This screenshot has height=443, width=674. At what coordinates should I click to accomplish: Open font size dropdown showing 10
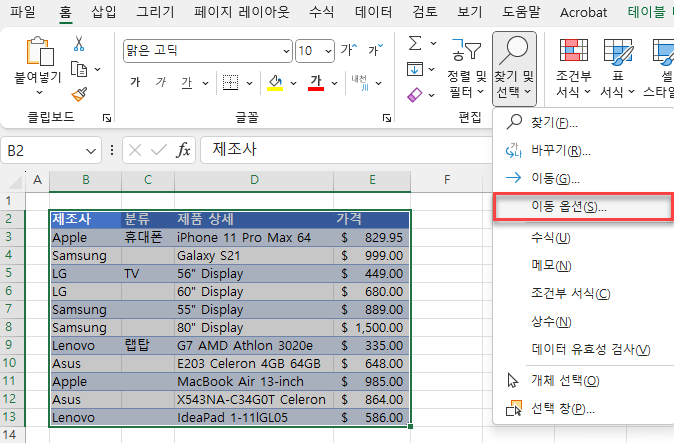pos(328,51)
